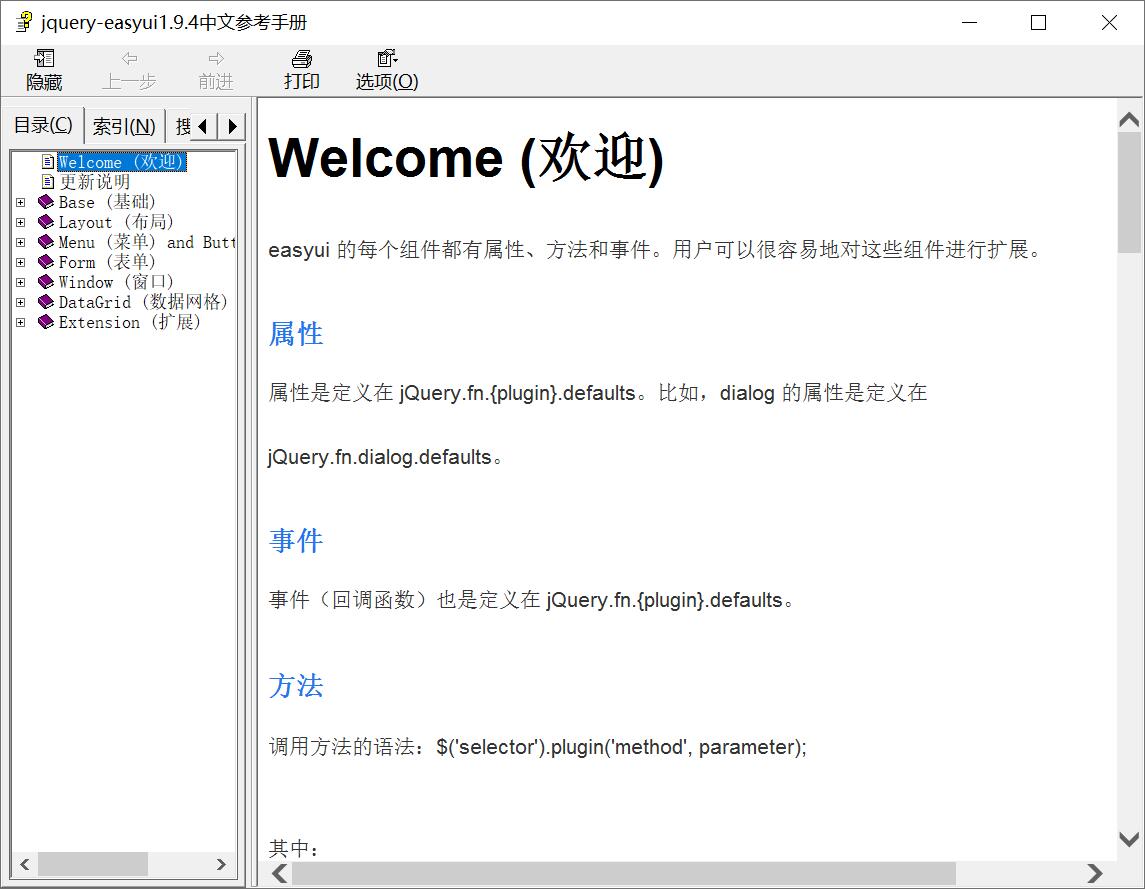Select the Extension (扩展) tree label
The height and width of the screenshot is (889, 1145).
(x=129, y=322)
